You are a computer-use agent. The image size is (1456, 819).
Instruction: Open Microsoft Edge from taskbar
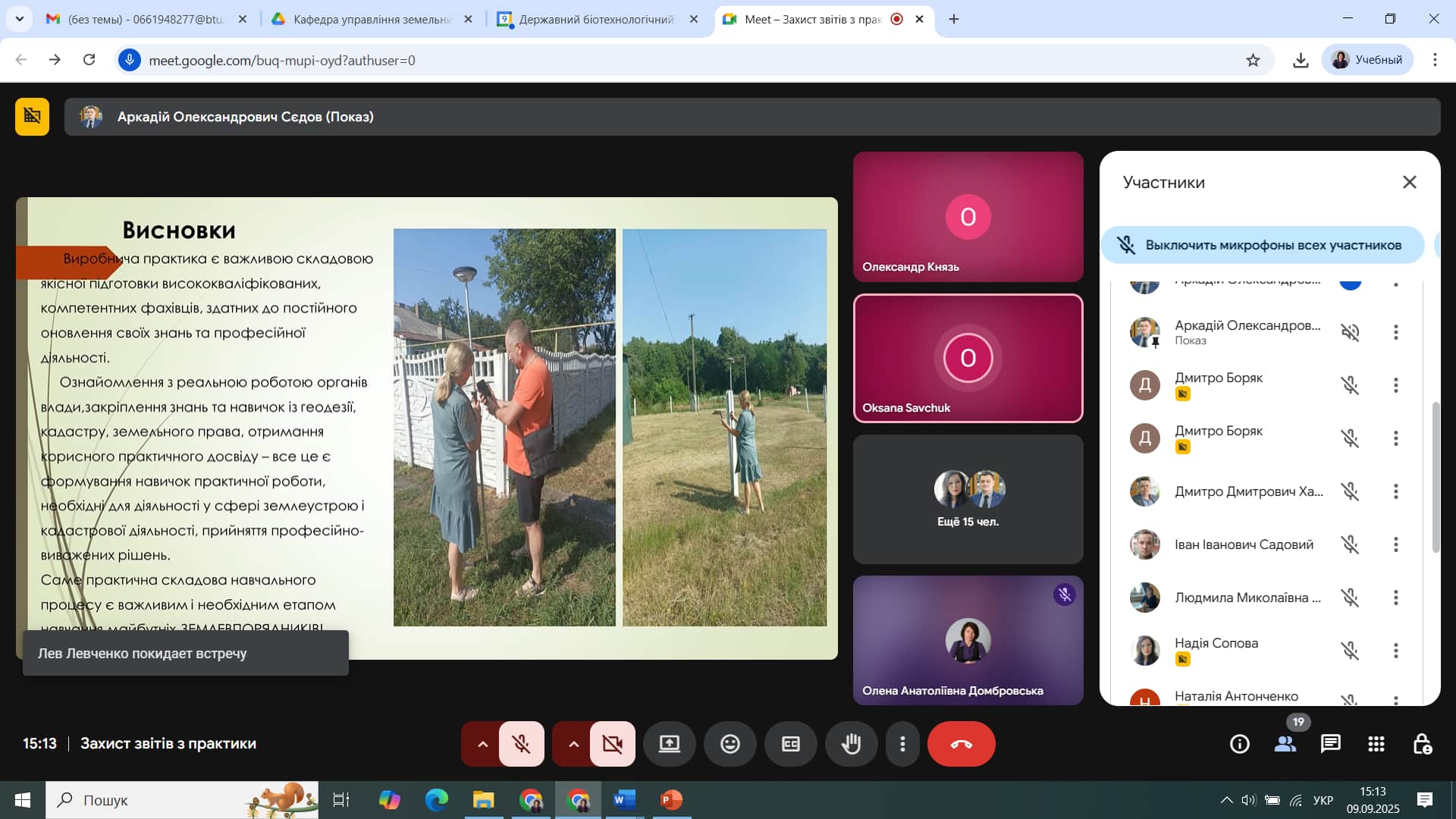pyautogui.click(x=437, y=800)
